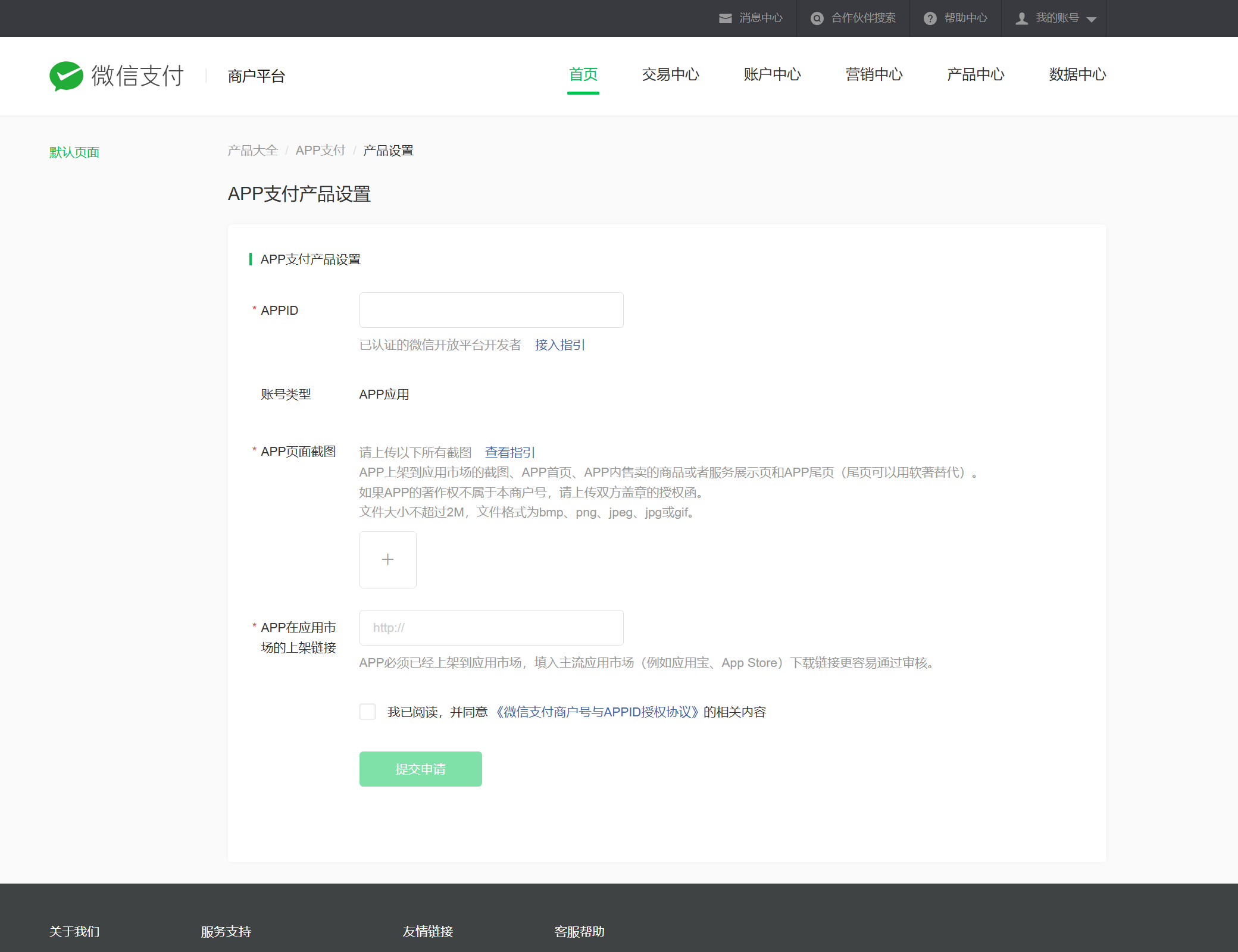
Task: Click 产品大全 in the breadcrumb
Action: (253, 151)
